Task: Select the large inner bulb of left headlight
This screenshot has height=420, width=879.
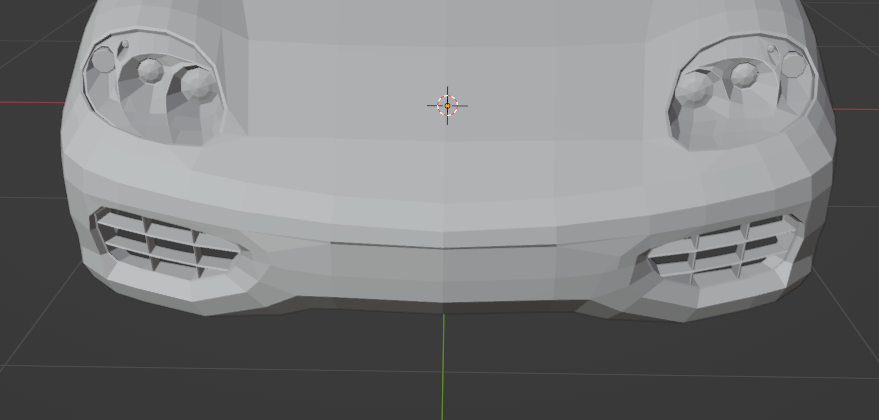Action: coord(198,83)
